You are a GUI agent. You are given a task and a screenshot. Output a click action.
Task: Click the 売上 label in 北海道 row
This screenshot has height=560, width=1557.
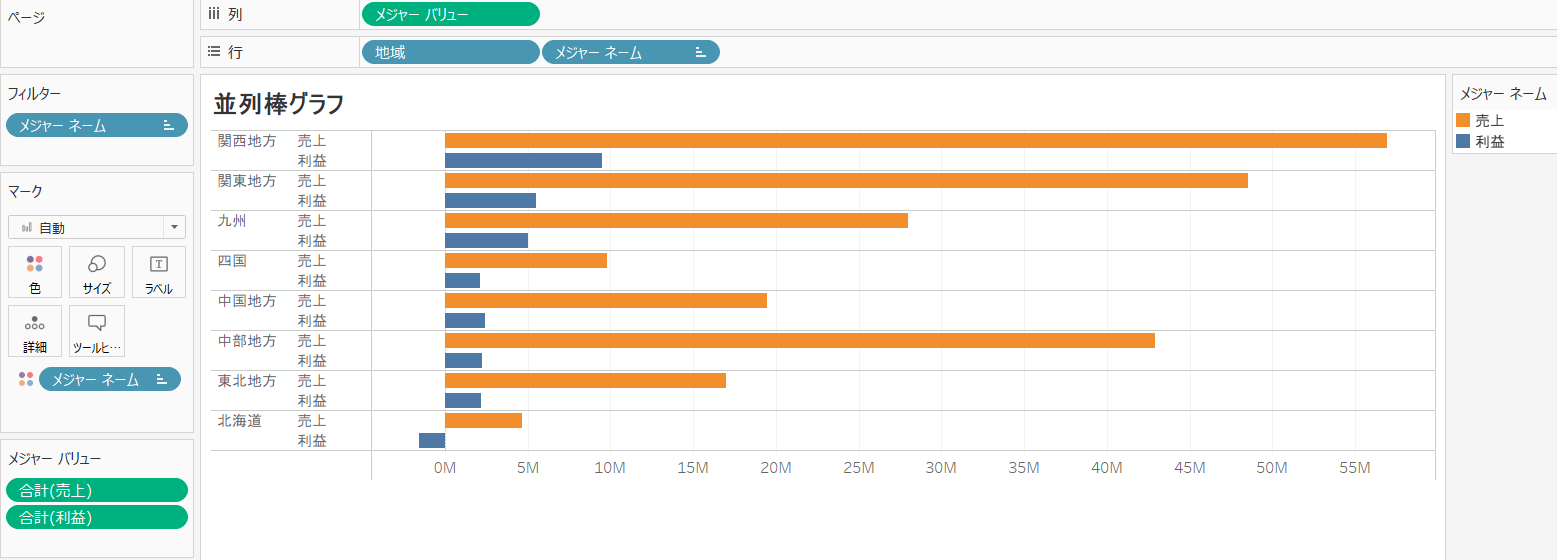pyautogui.click(x=312, y=421)
